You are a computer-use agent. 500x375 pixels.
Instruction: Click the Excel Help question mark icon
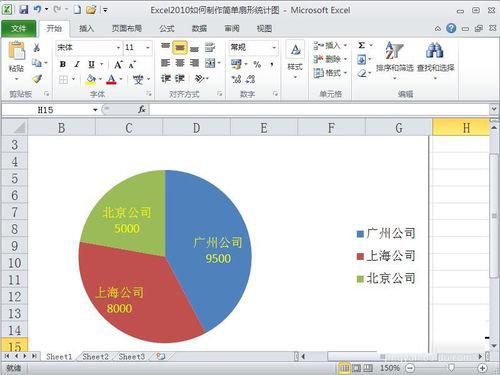pos(451,28)
